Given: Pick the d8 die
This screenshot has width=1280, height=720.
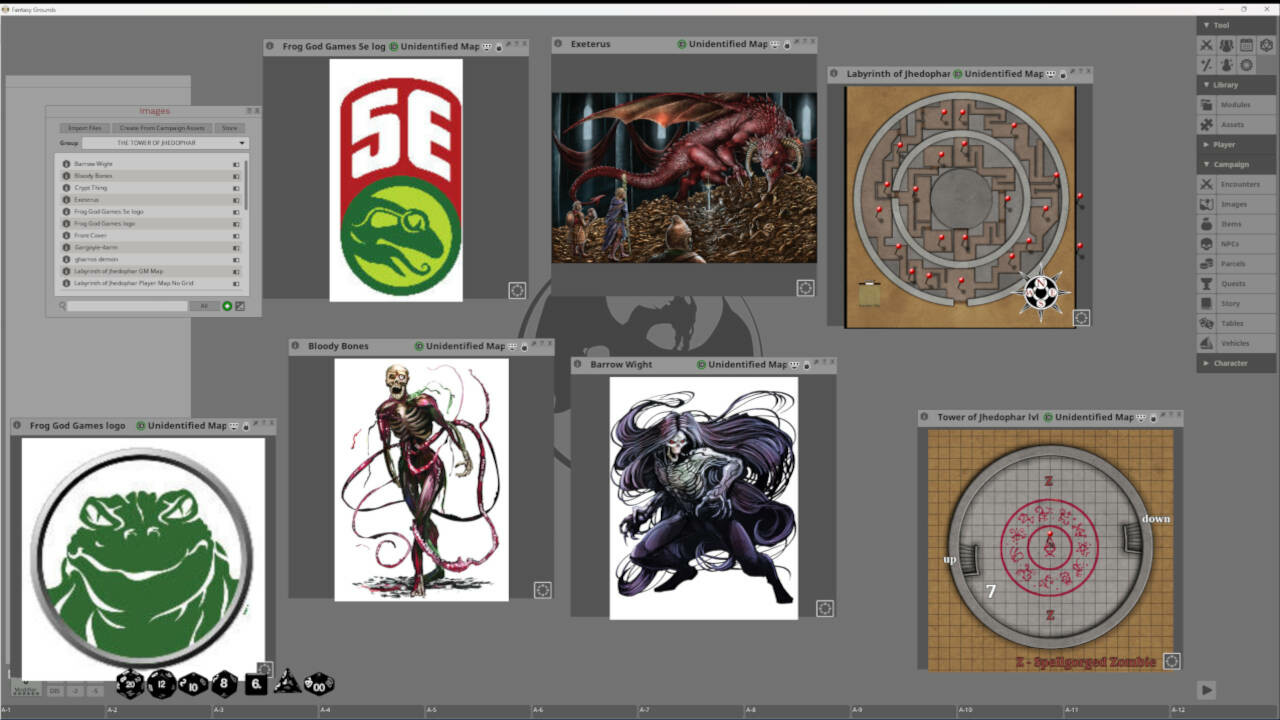Looking at the screenshot, I should pos(224,684).
